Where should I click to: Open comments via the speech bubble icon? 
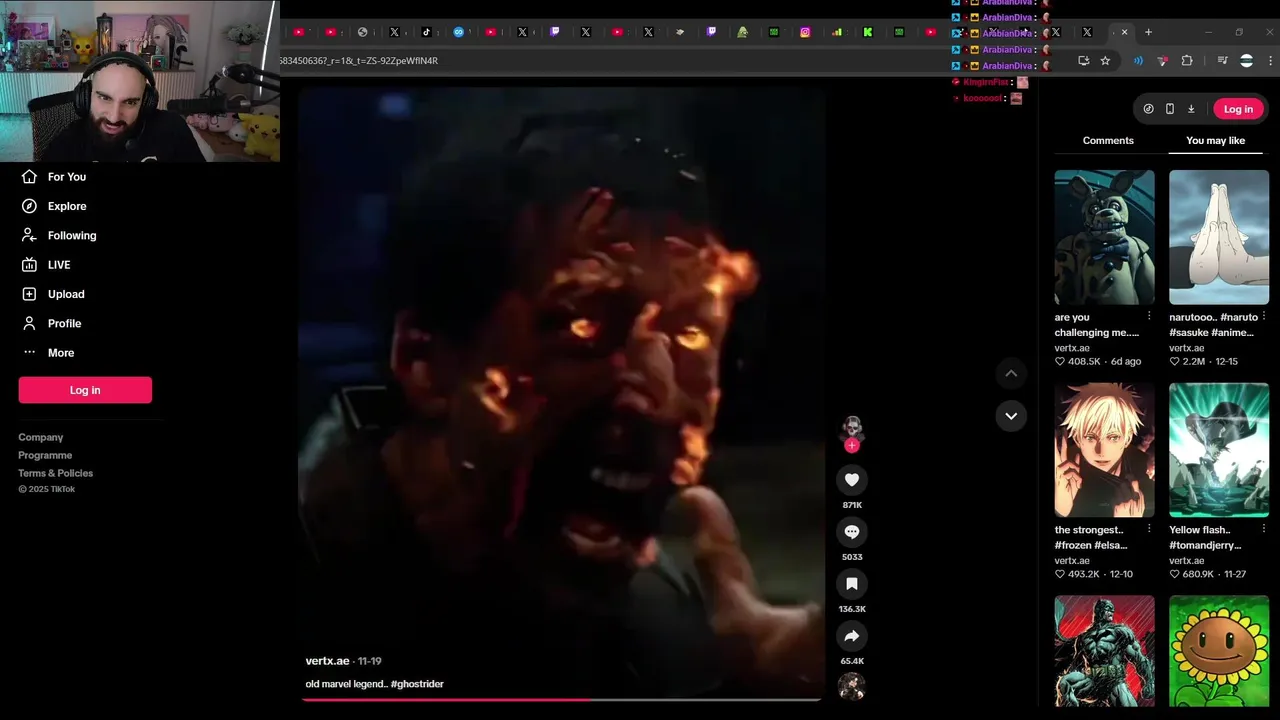852,532
